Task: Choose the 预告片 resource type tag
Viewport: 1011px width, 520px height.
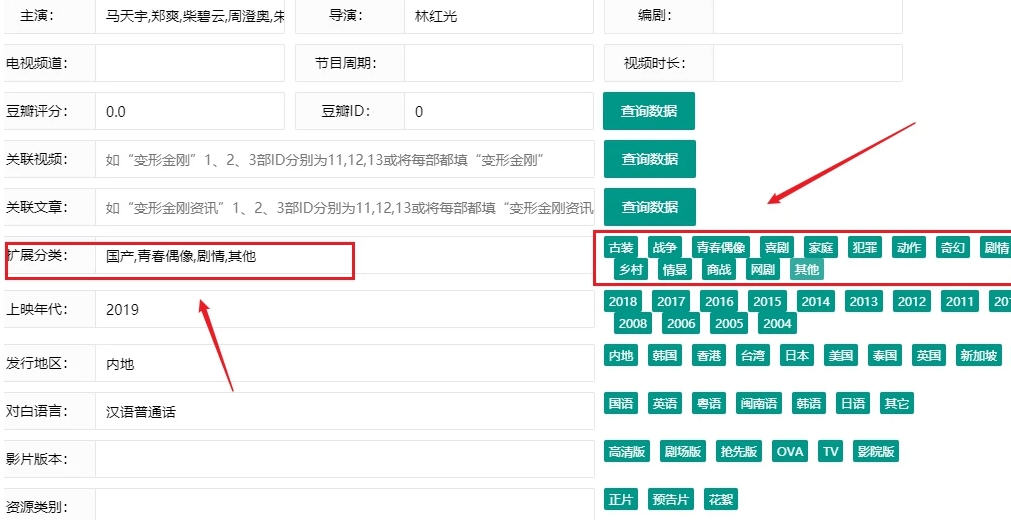Action: pyautogui.click(x=670, y=499)
